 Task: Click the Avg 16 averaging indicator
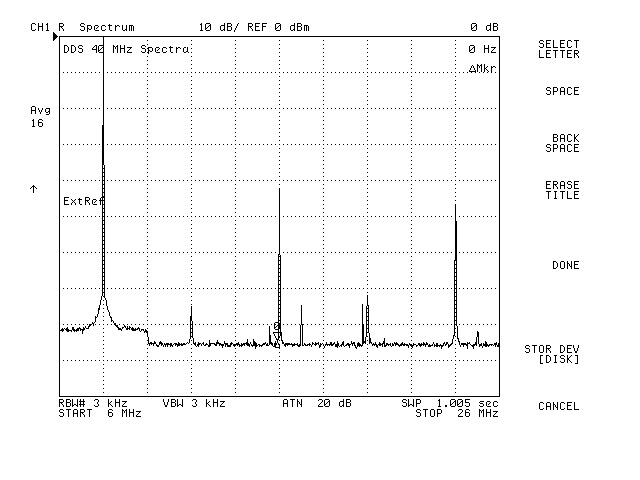tap(39, 116)
